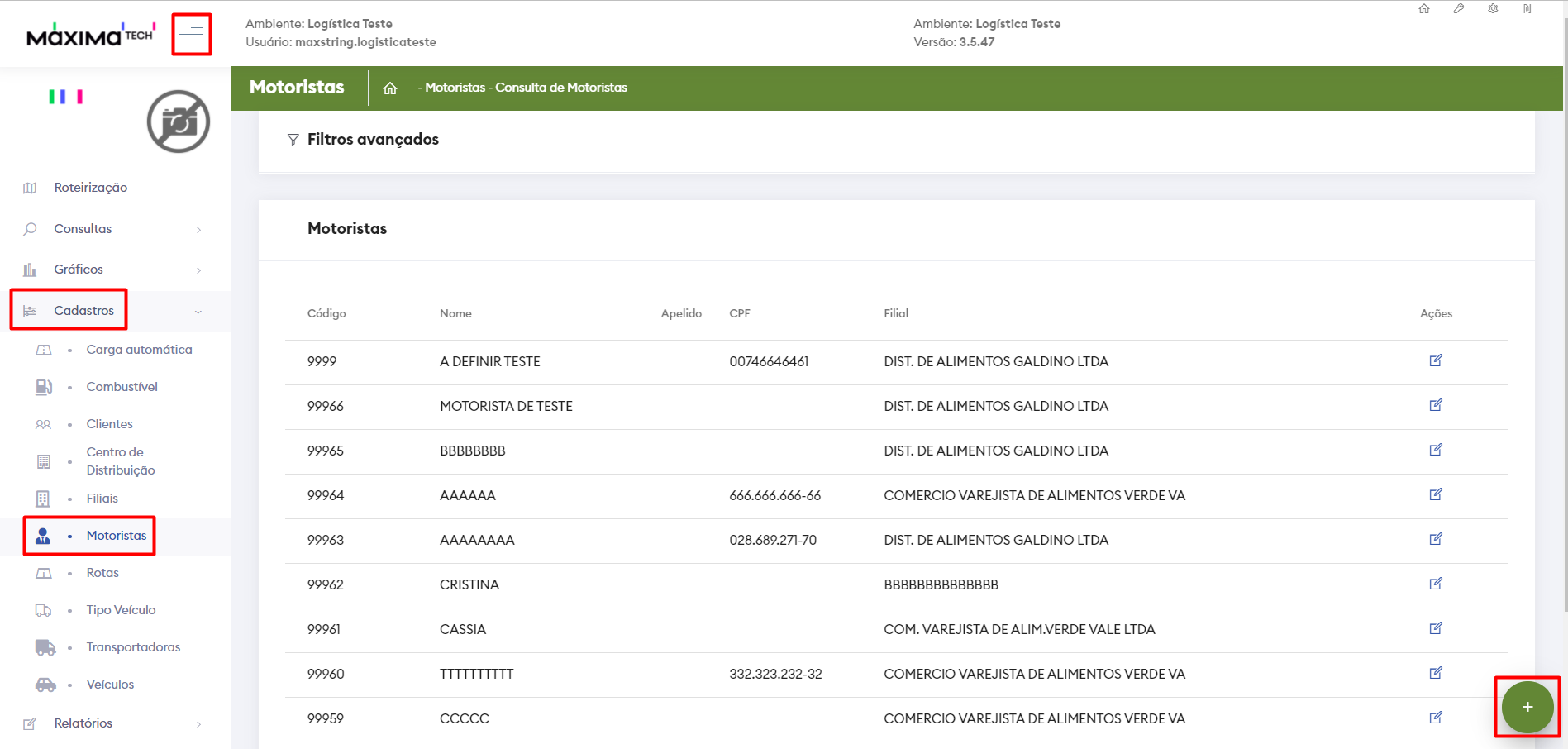Click edit icon for CASSIA driver
1568x749 pixels.
point(1436,628)
